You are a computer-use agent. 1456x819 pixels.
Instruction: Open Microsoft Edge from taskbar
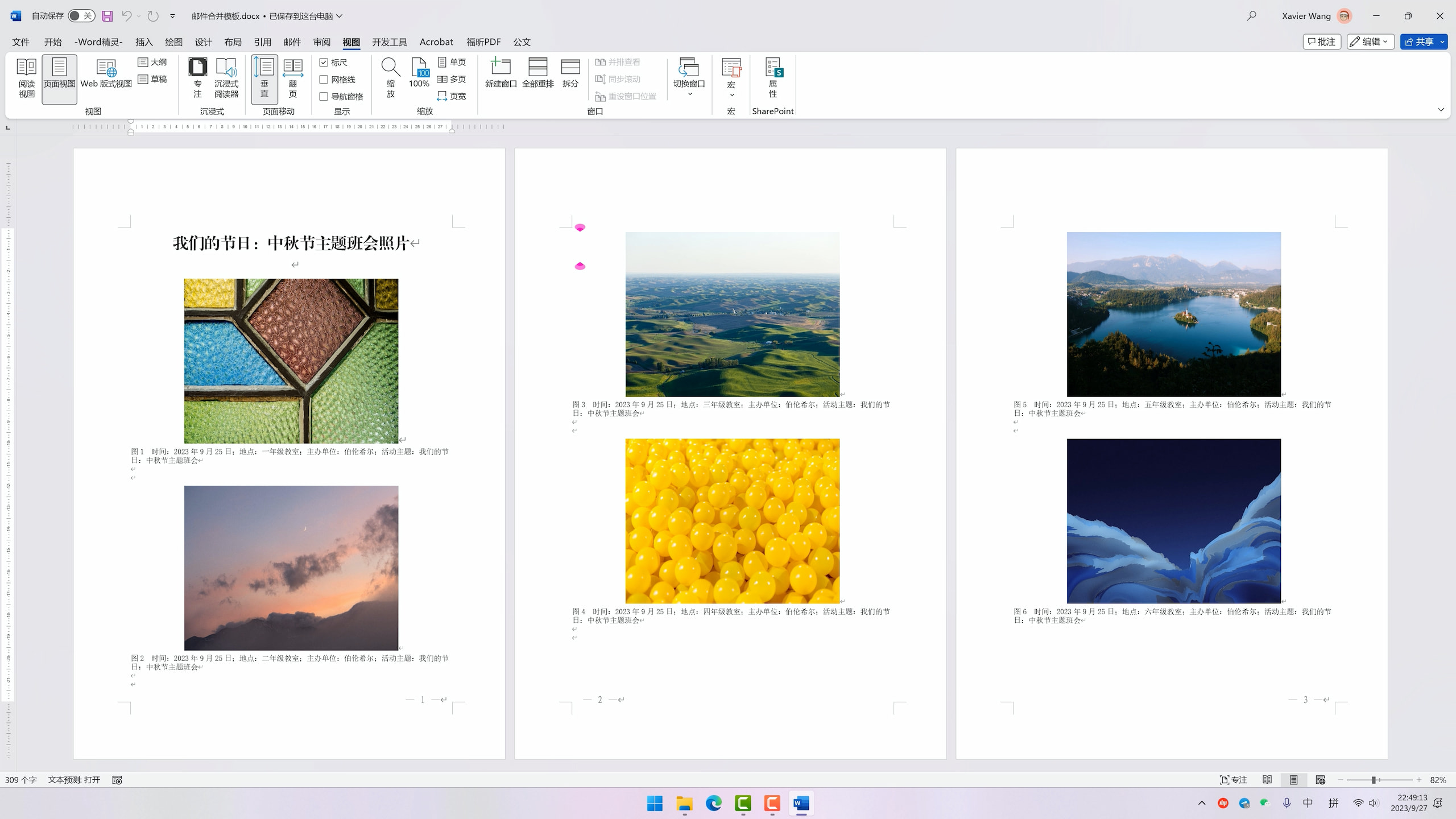714,803
